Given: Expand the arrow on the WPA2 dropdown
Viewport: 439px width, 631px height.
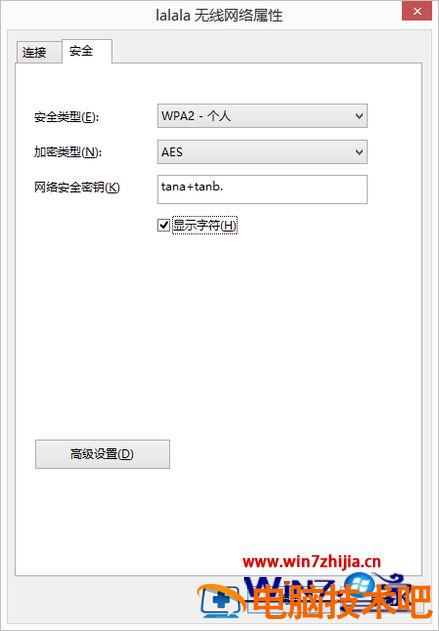Looking at the screenshot, I should pos(359,116).
